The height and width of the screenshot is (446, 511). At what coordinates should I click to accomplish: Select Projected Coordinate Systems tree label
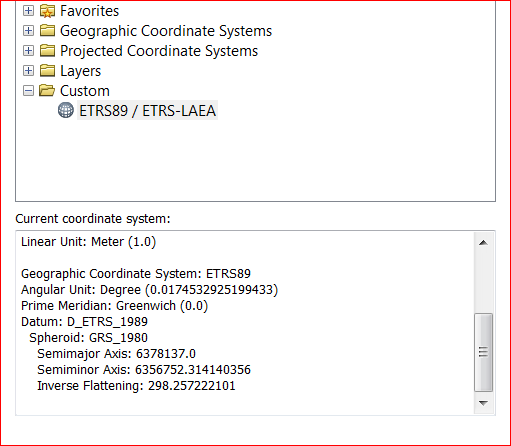pyautogui.click(x=159, y=51)
